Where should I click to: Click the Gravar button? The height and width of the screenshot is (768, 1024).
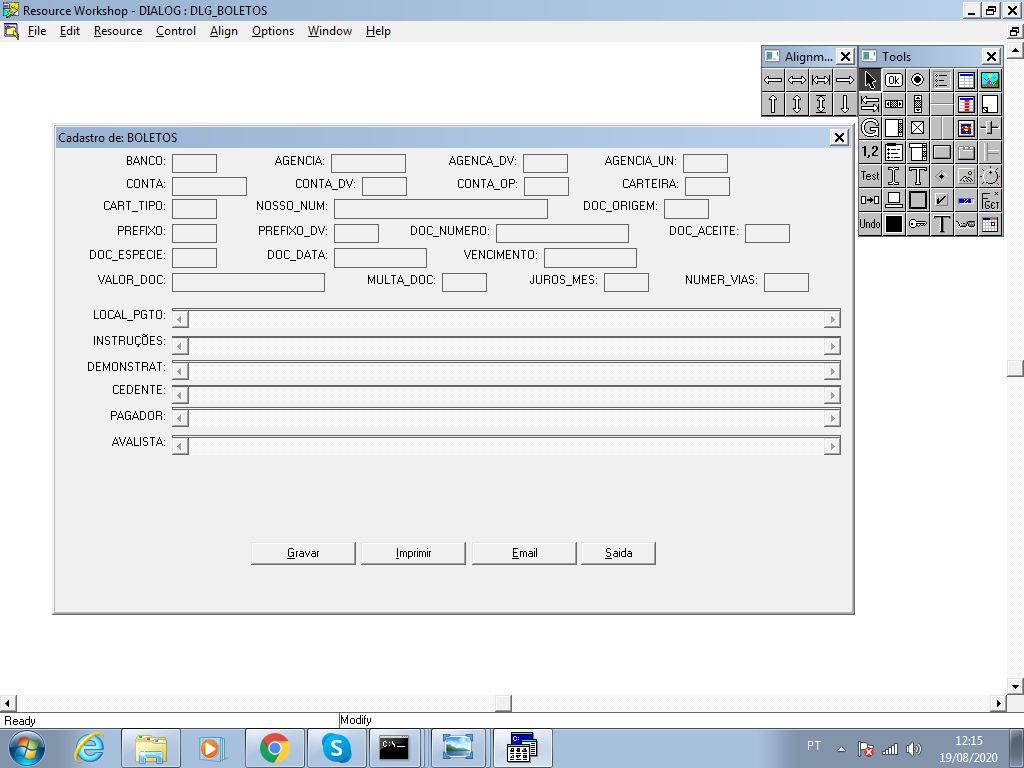303,553
